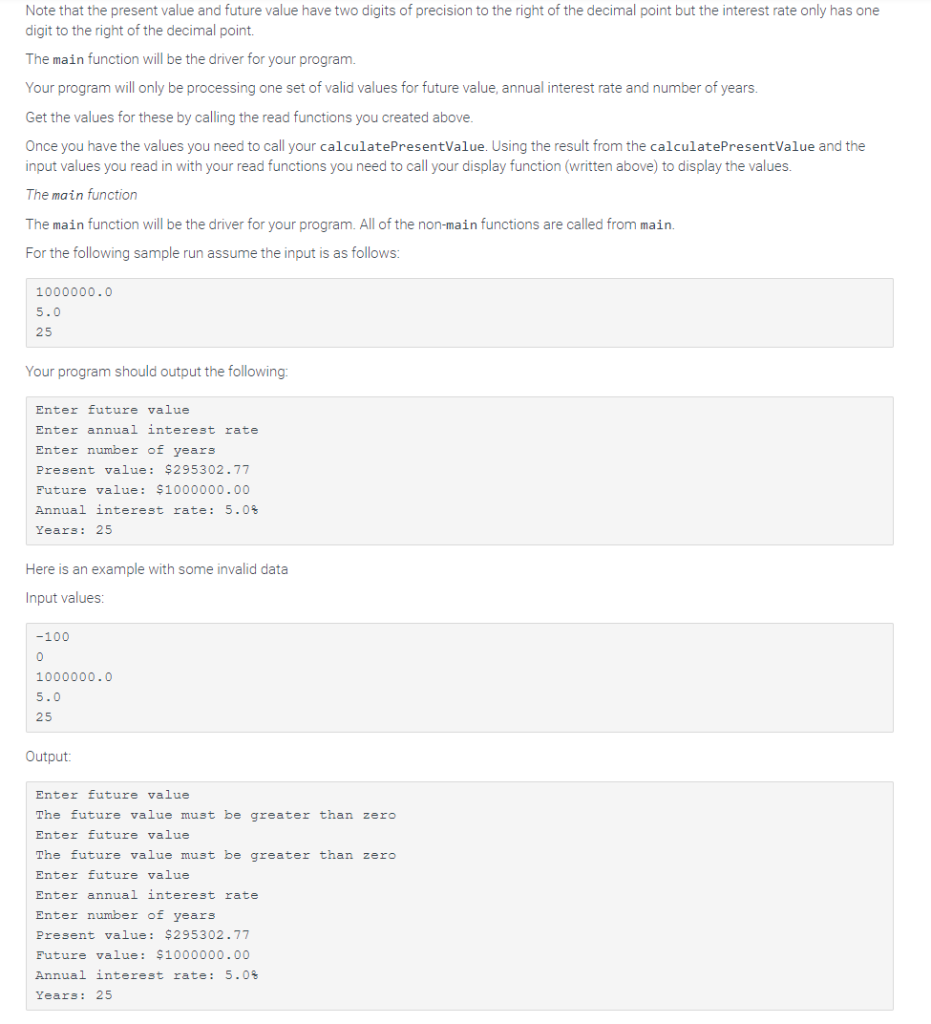Click 'Here is an example with some invalid data'
The height and width of the screenshot is (1024, 931).
(x=157, y=569)
